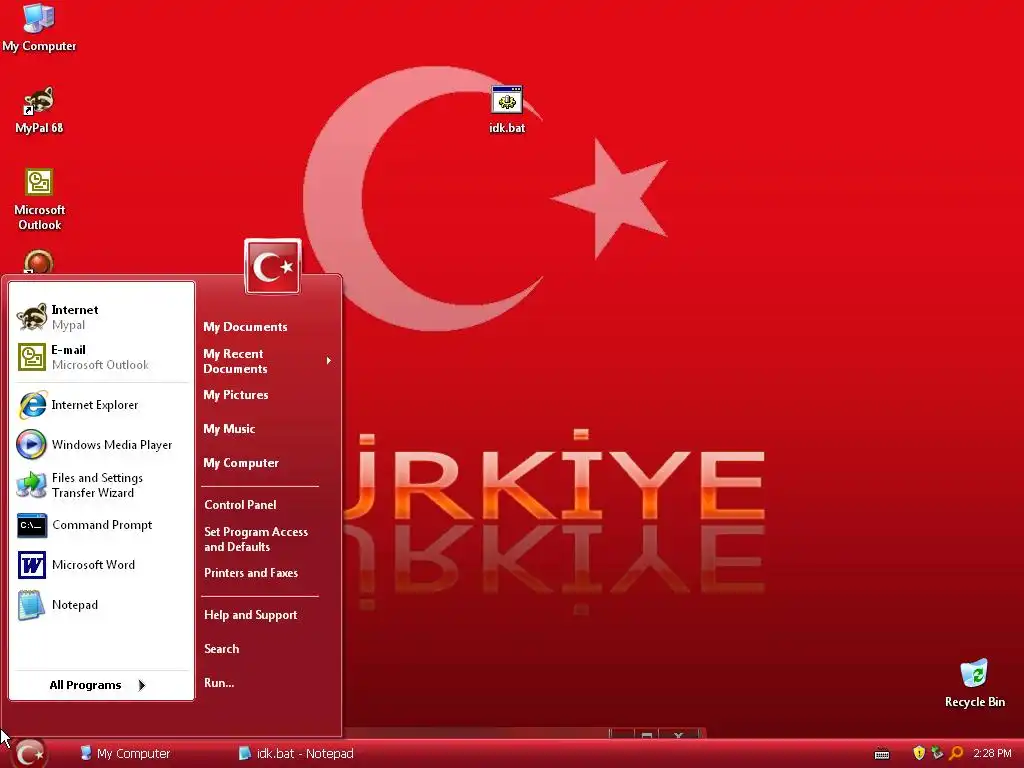Open Microsoft Outlook desktop icon

click(x=39, y=199)
